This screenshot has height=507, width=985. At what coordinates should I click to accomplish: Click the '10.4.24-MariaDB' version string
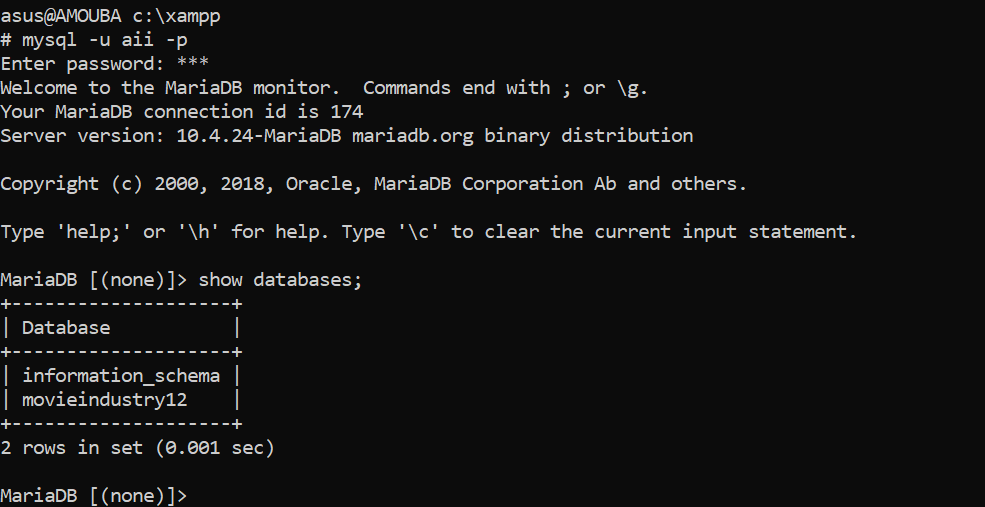tap(258, 136)
